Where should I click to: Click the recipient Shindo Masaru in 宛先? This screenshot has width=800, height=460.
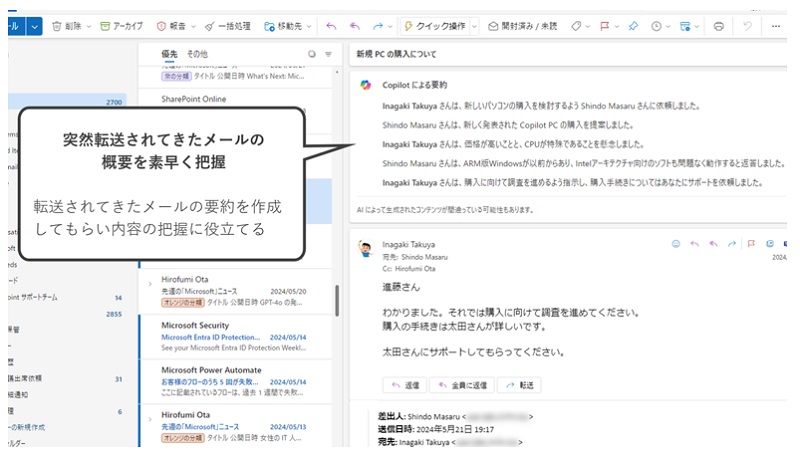424,257
